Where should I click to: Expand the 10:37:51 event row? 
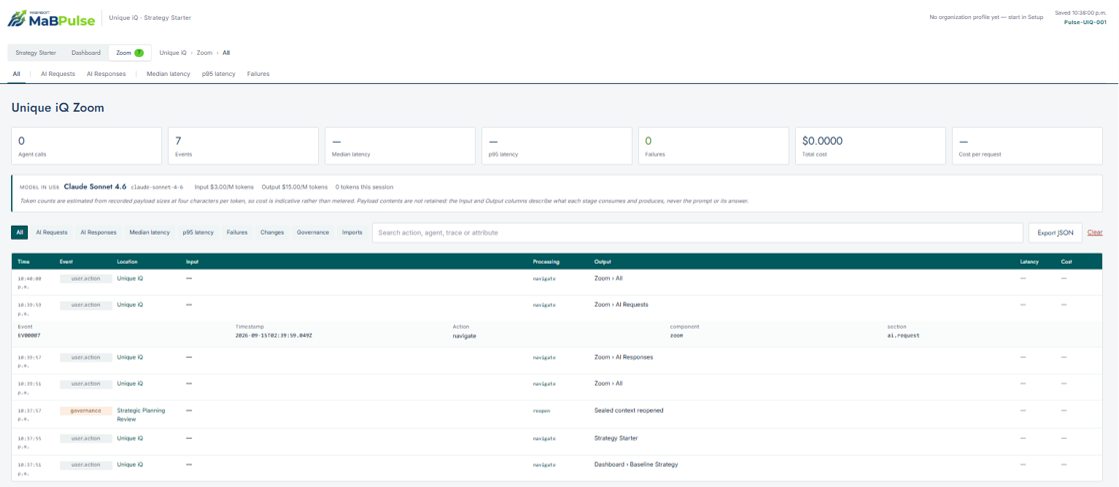pos(557,468)
